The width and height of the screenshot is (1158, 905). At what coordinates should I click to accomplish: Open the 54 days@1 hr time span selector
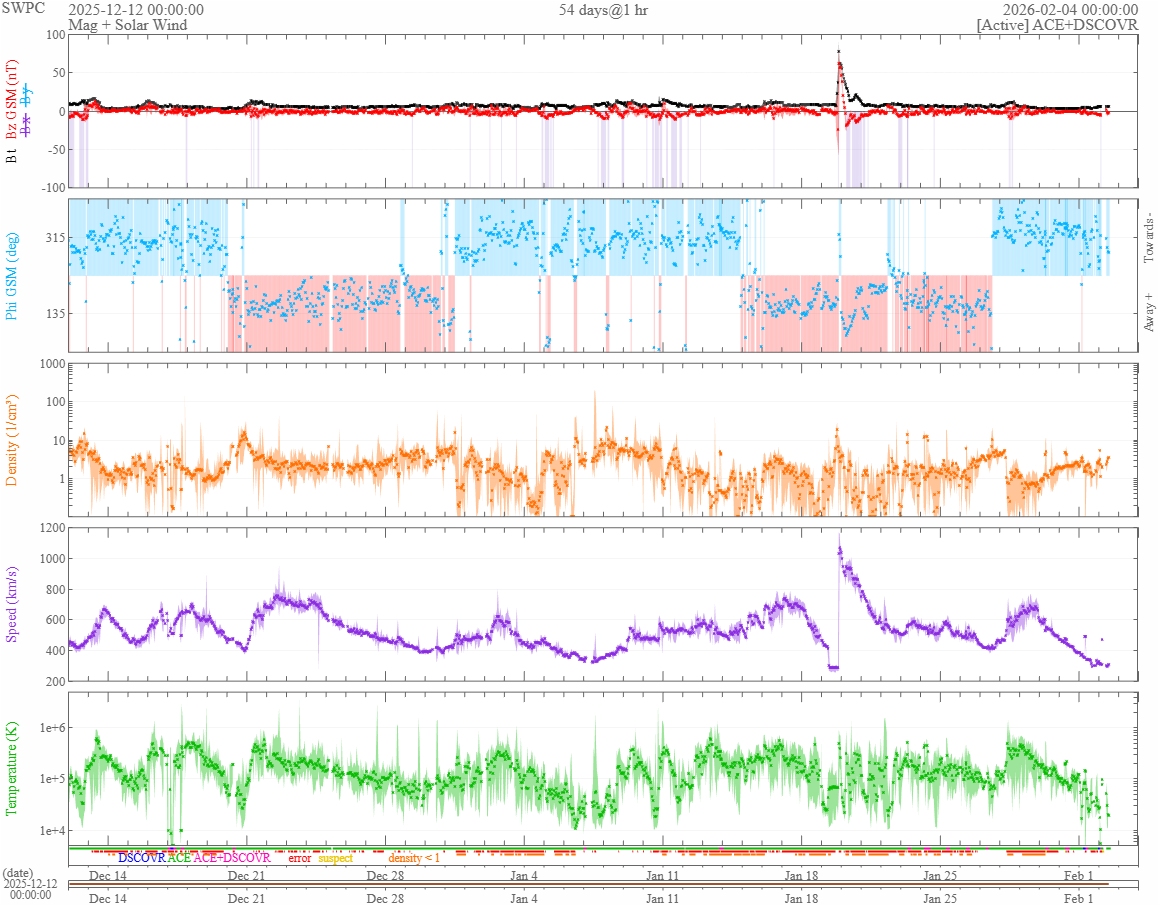click(x=603, y=10)
